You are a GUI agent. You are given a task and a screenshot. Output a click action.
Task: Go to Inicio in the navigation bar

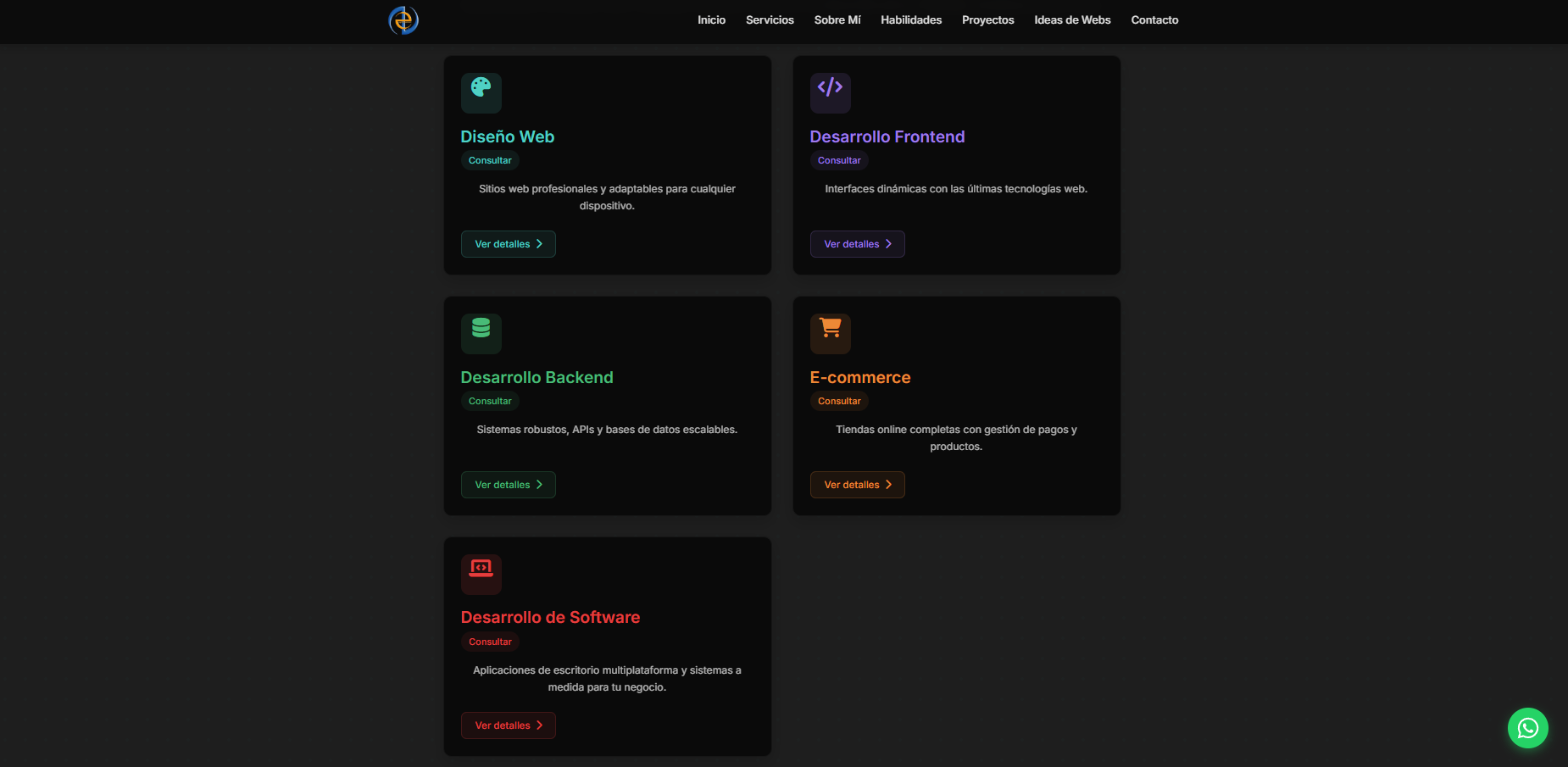point(711,20)
